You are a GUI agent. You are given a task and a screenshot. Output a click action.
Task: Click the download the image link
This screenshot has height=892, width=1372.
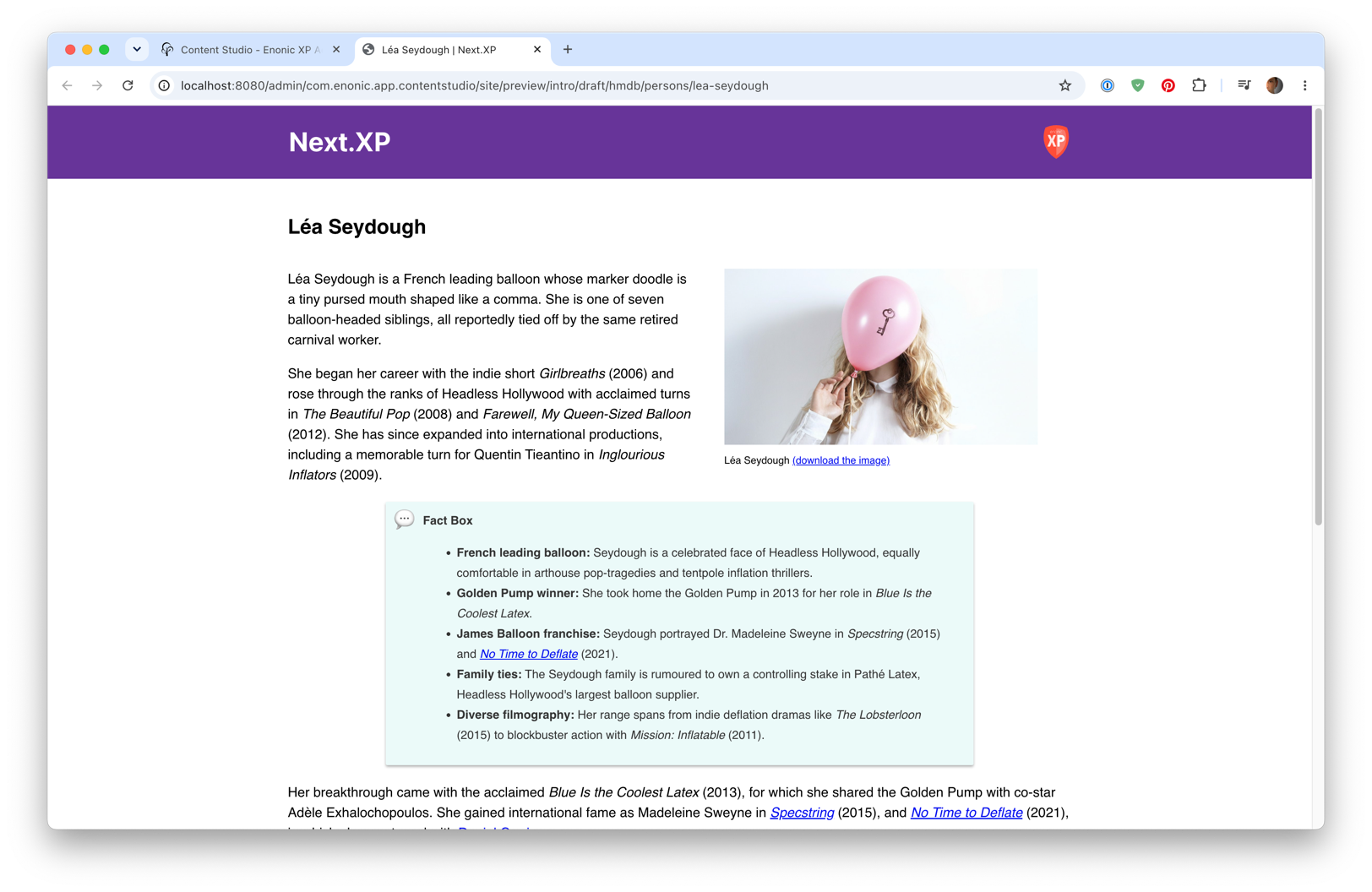[841, 460]
